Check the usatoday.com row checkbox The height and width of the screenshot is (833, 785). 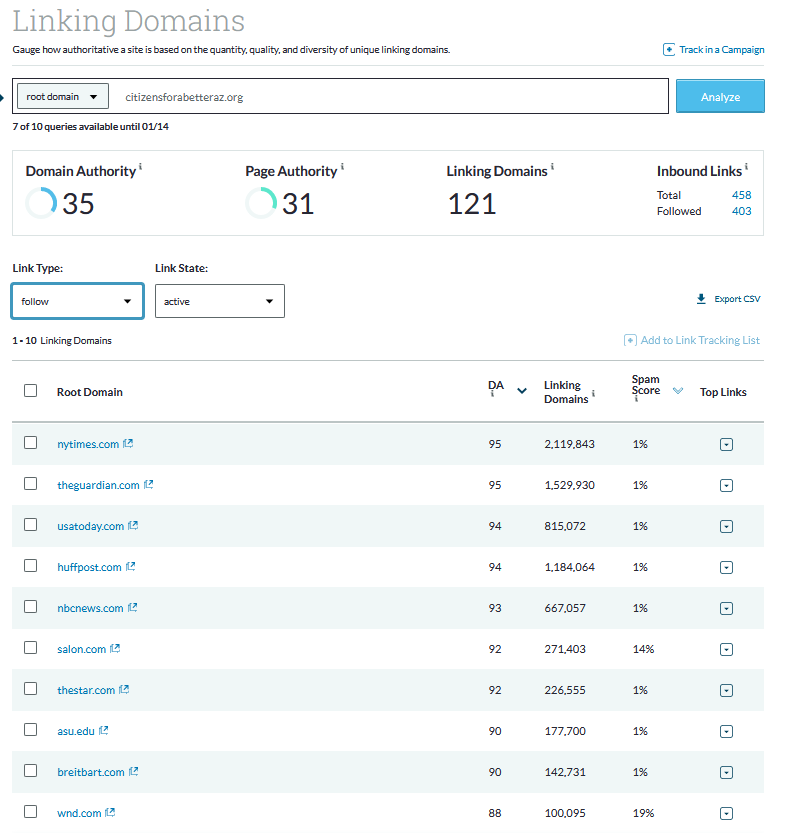tap(30, 524)
